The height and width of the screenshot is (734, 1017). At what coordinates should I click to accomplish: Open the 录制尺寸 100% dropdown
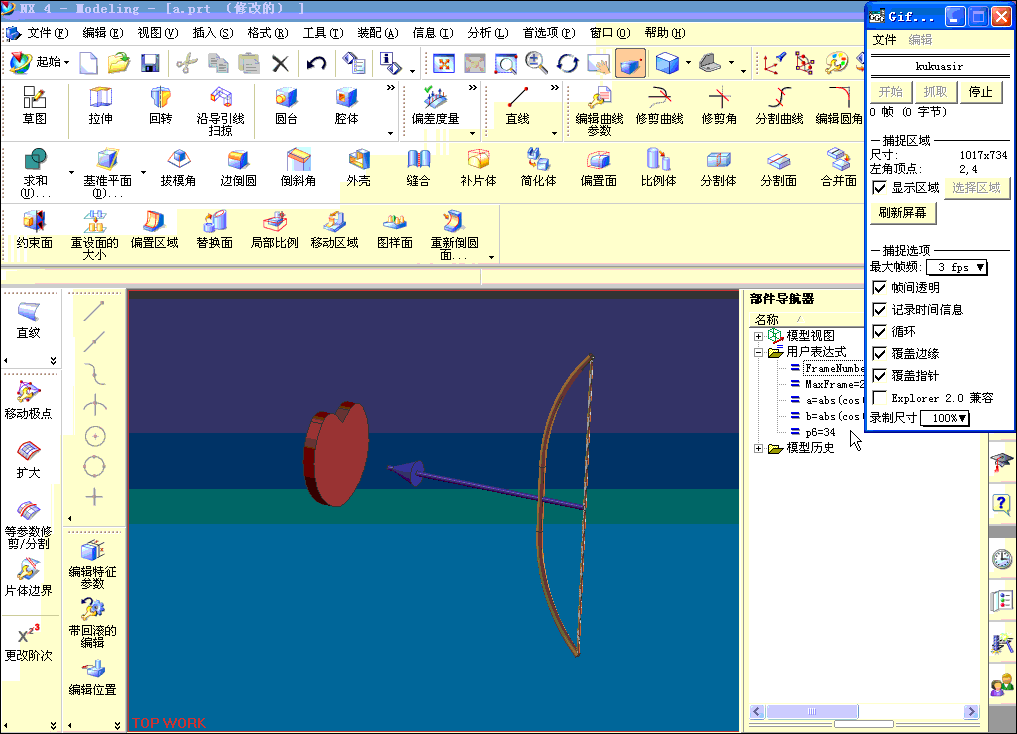point(945,418)
